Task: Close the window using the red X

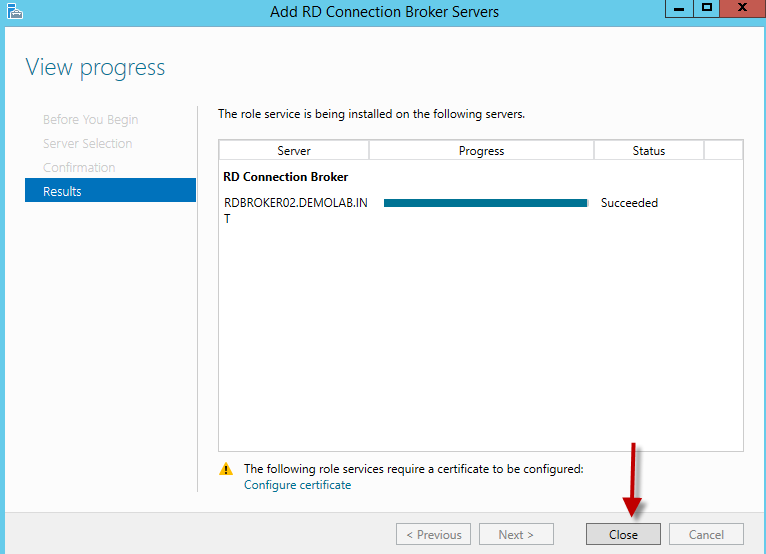Action: [x=742, y=9]
